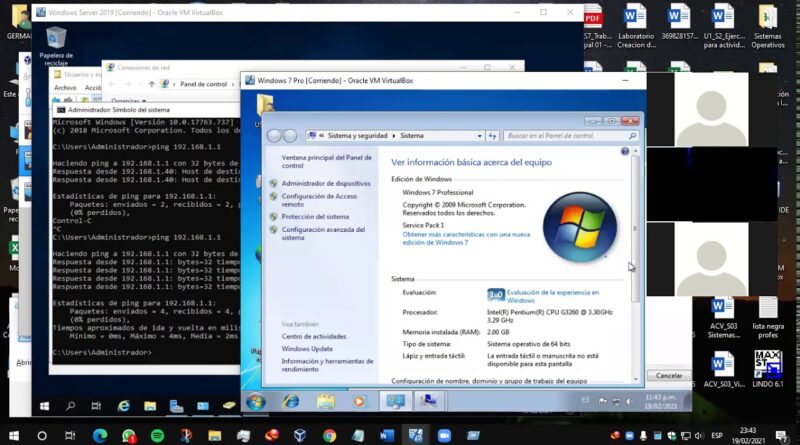Open Zoom on the host taskbar
Image resolution: width=800 pixels, height=445 pixels.
pos(444,436)
